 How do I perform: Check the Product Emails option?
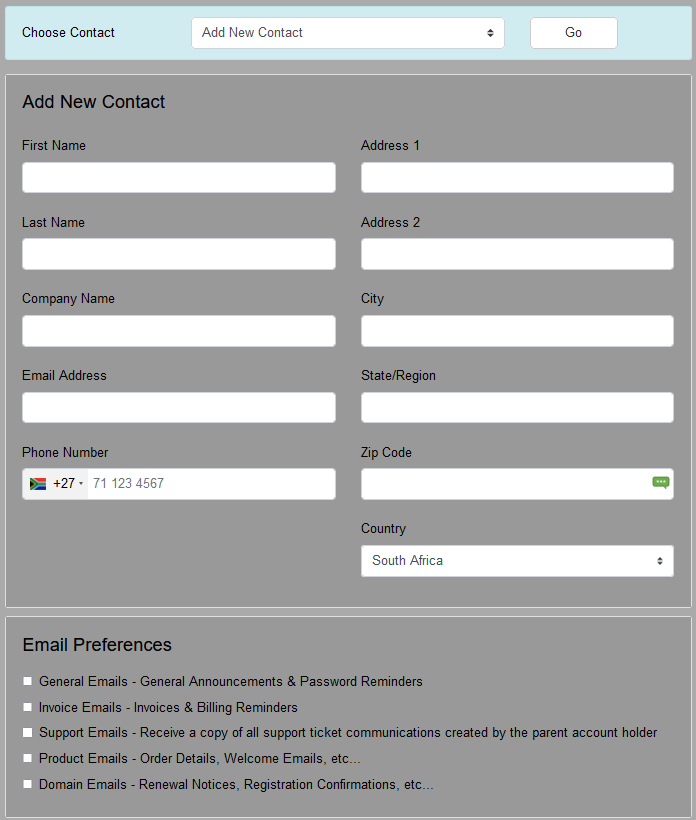[x=27, y=758]
